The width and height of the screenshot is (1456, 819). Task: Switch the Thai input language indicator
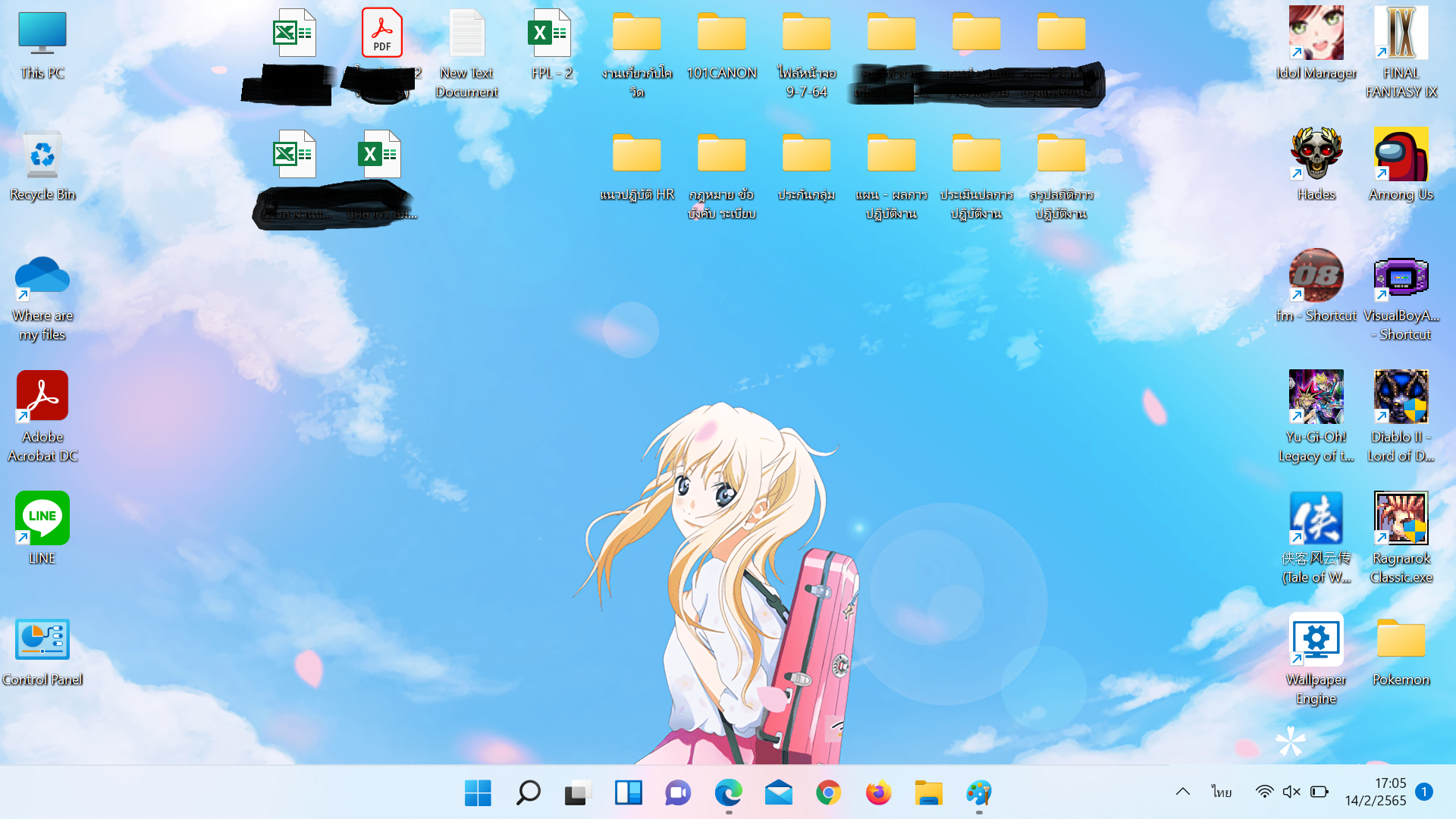tap(1221, 792)
